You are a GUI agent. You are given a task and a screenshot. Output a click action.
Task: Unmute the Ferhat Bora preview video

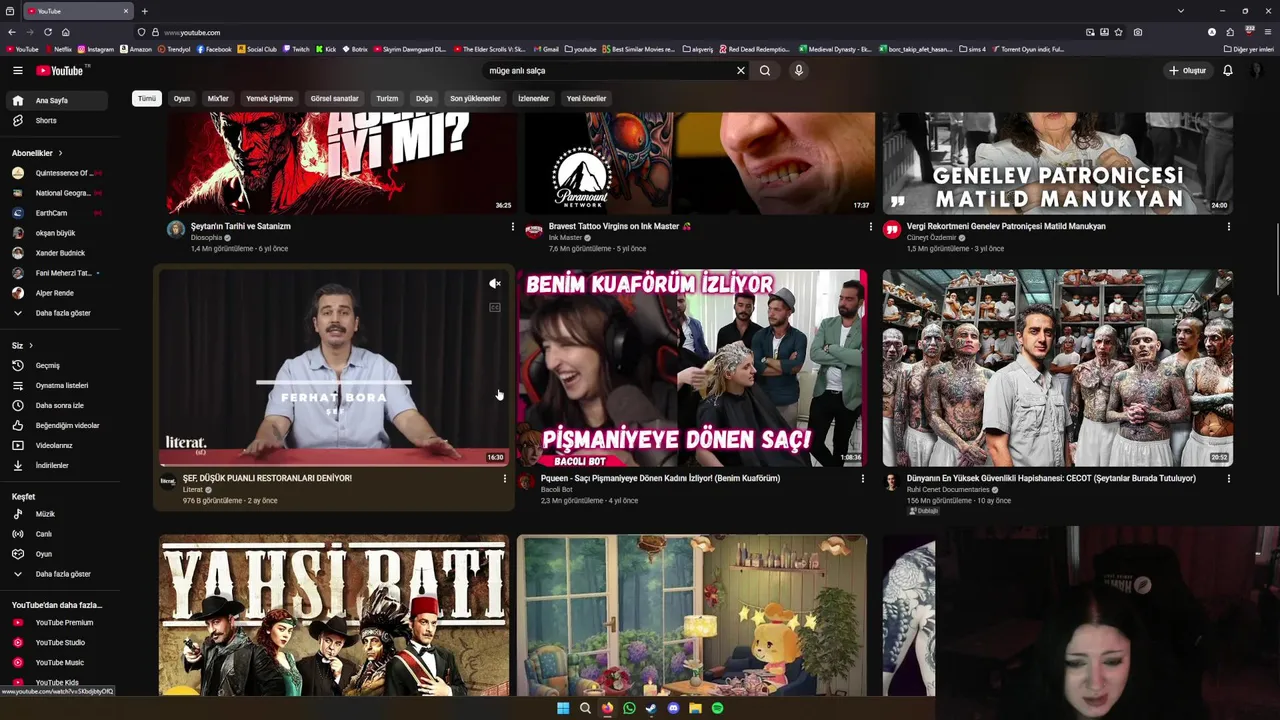coord(494,284)
